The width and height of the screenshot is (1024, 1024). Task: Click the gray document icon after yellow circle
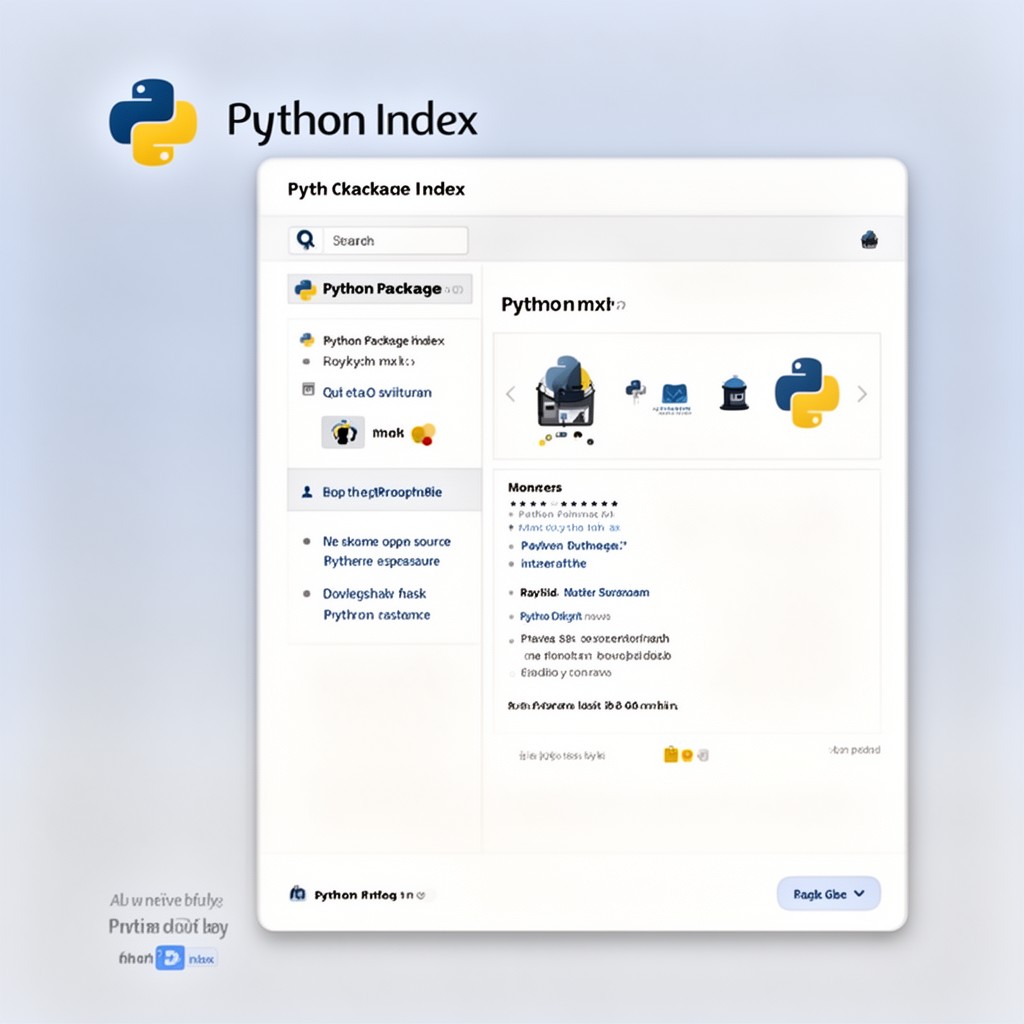point(703,756)
